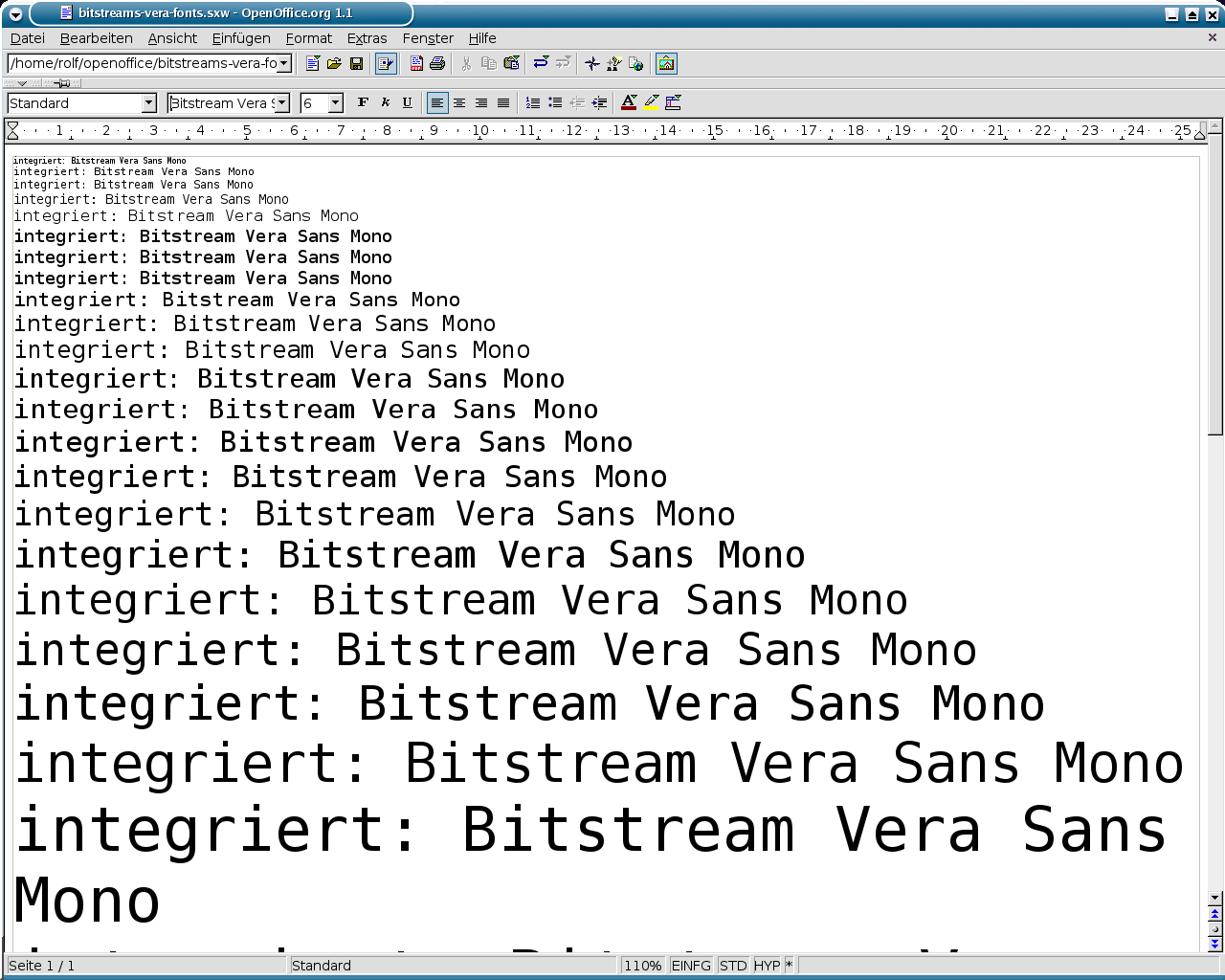Open the Format menu
Viewport: 1225px width, 980px height.
click(x=308, y=38)
